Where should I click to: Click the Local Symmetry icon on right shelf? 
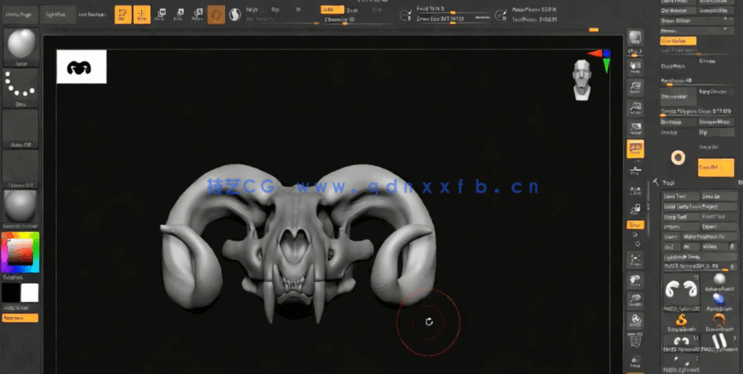point(635,190)
